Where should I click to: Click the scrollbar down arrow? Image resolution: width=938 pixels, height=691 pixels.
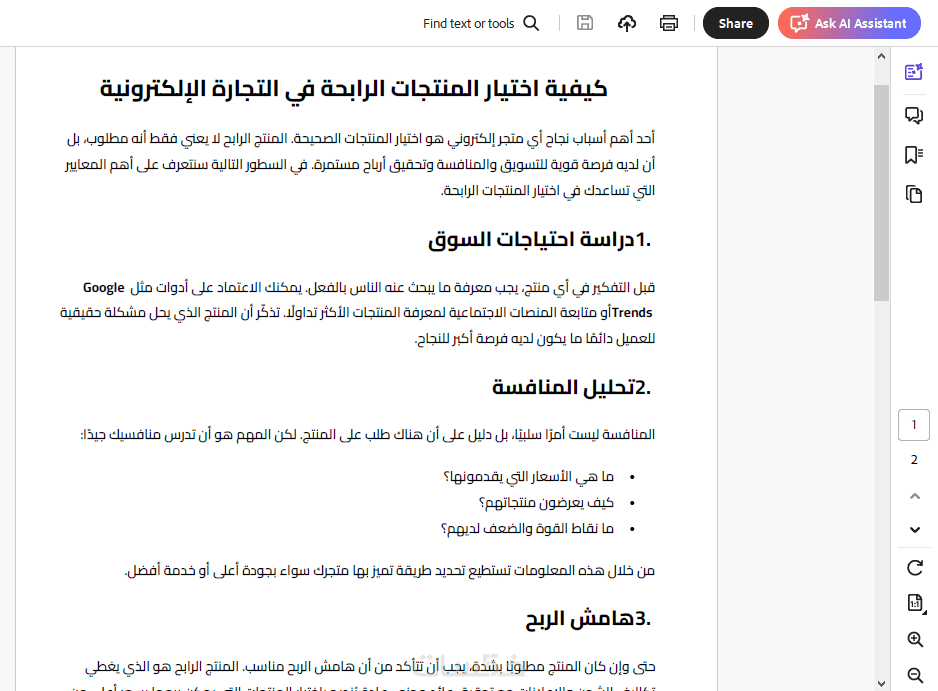click(x=881, y=683)
